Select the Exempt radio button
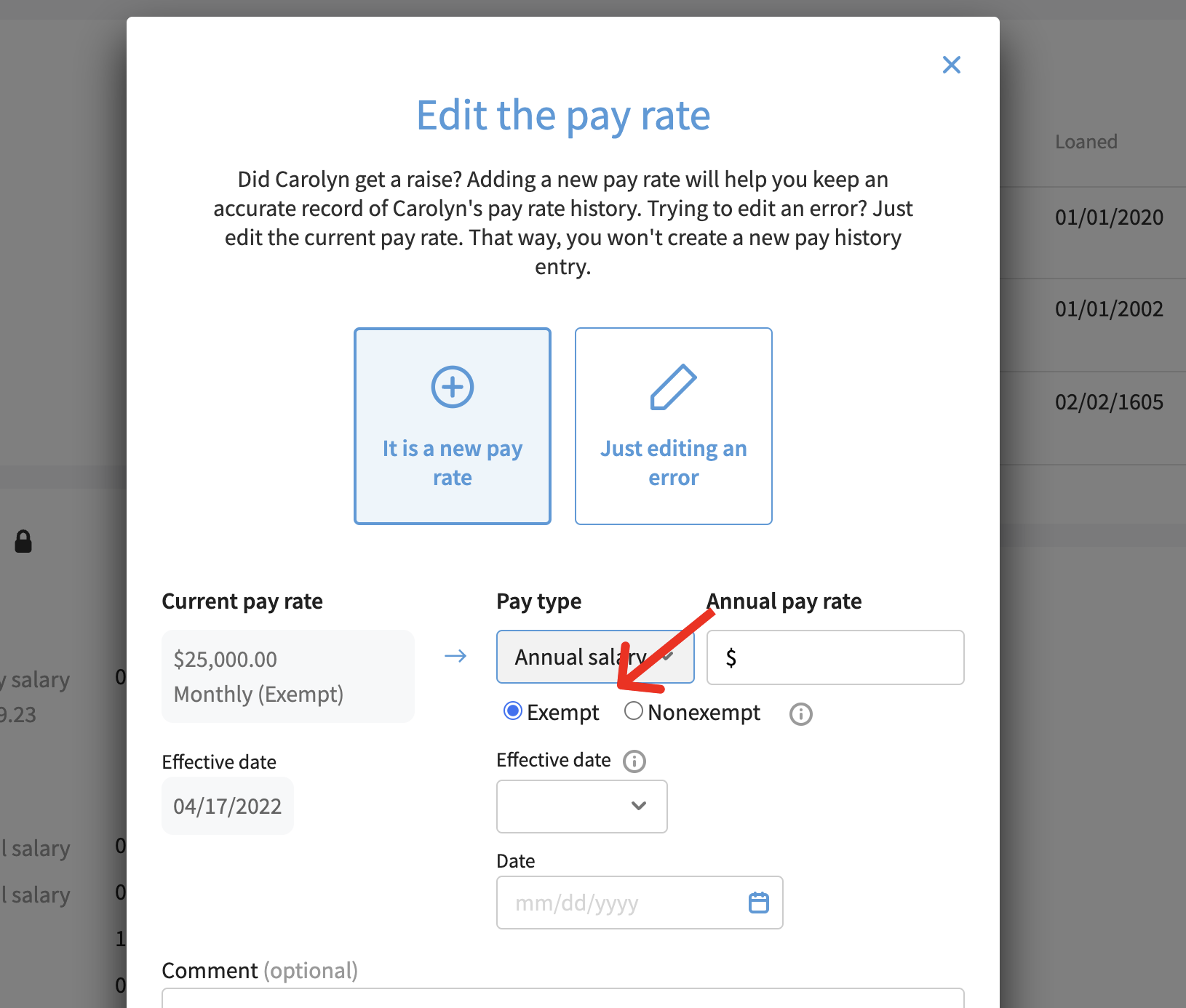Screen dimensions: 1186x1008 pos(513,711)
